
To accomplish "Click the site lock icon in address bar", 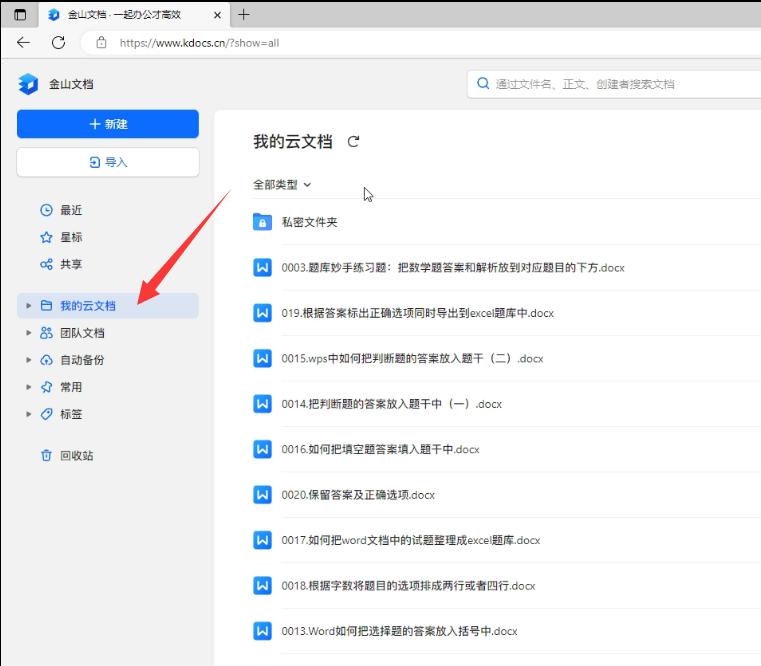I will [x=101, y=43].
